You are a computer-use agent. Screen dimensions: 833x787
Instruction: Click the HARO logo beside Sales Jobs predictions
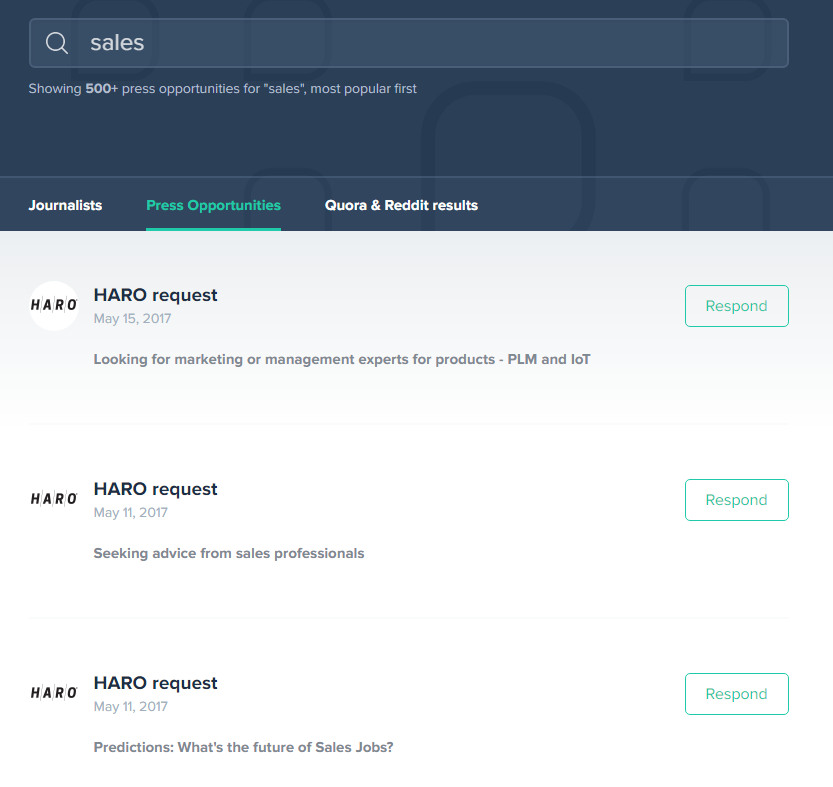54,693
